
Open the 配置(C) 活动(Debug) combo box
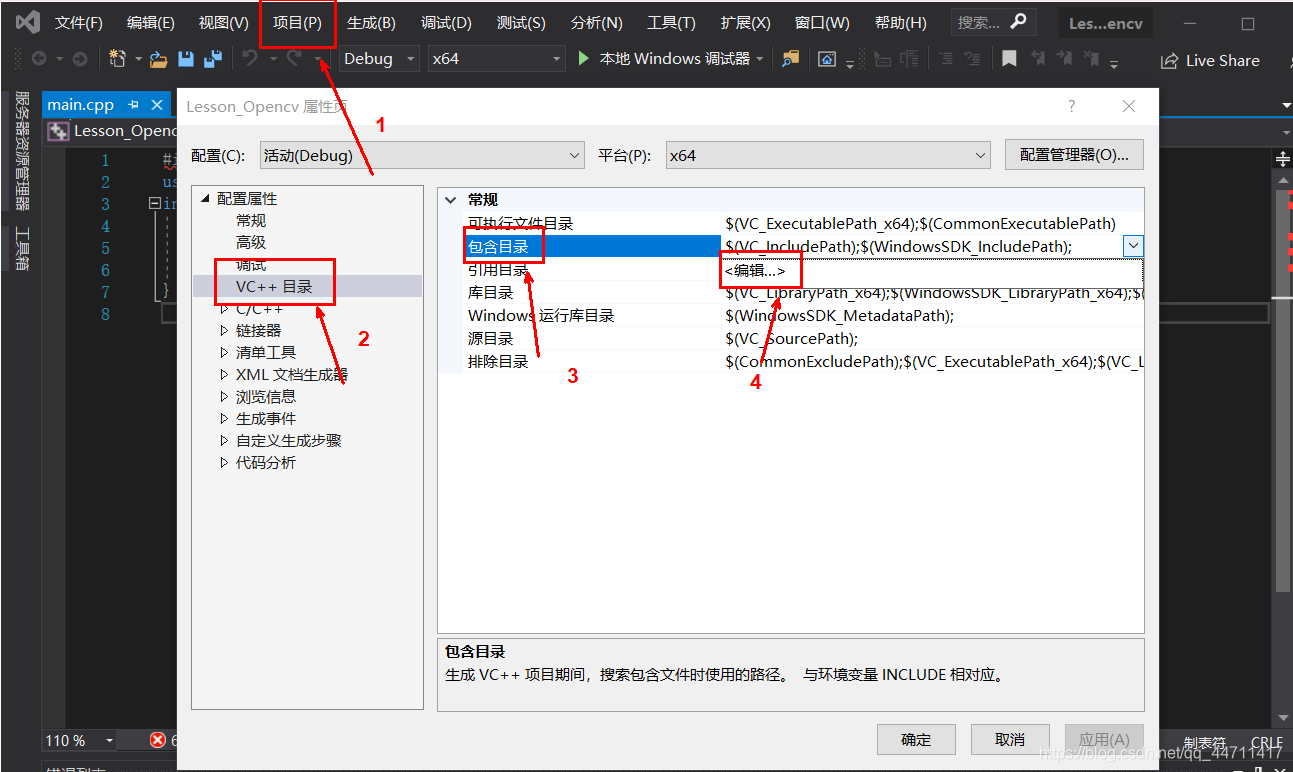point(422,155)
